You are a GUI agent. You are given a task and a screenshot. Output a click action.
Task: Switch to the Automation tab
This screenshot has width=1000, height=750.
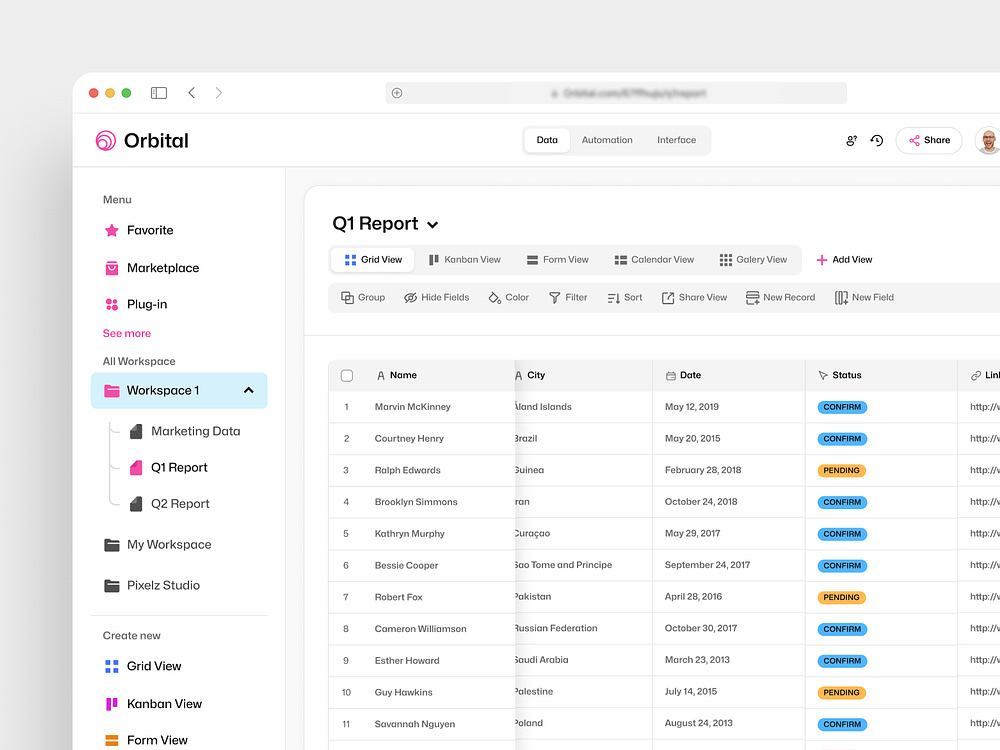pyautogui.click(x=607, y=140)
